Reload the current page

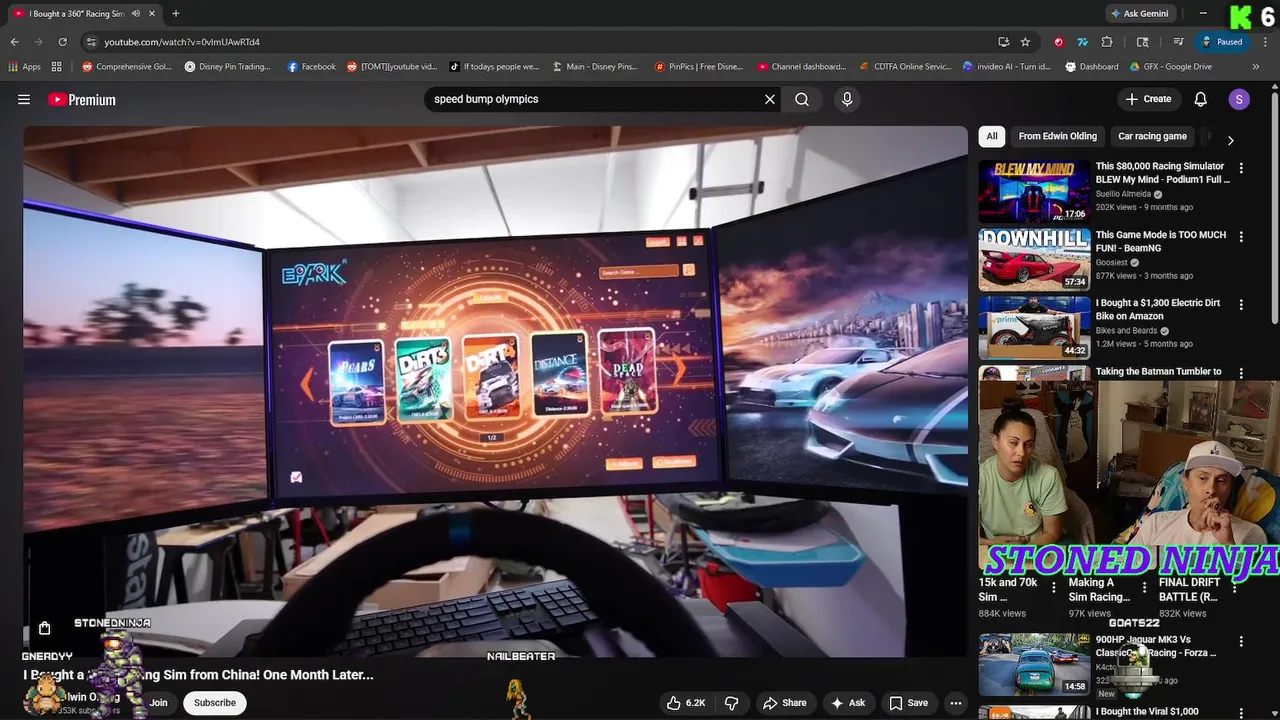[62, 42]
